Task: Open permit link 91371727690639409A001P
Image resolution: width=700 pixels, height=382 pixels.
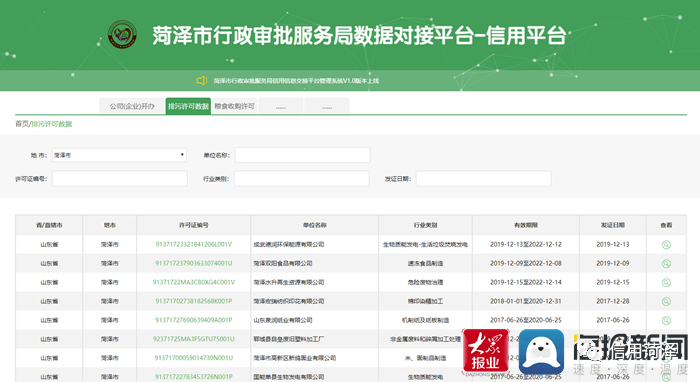Action: (x=194, y=320)
